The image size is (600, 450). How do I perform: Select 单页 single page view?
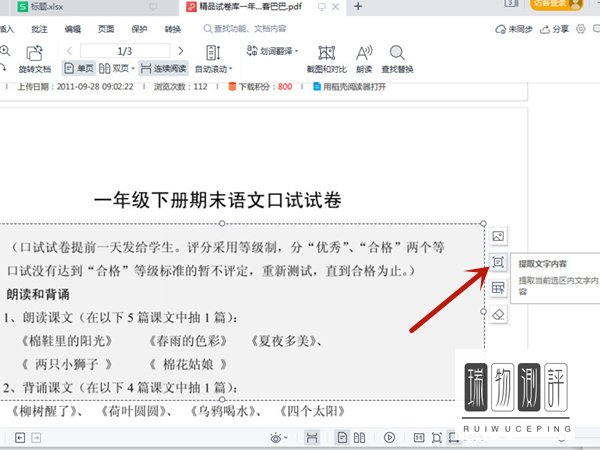(79, 68)
